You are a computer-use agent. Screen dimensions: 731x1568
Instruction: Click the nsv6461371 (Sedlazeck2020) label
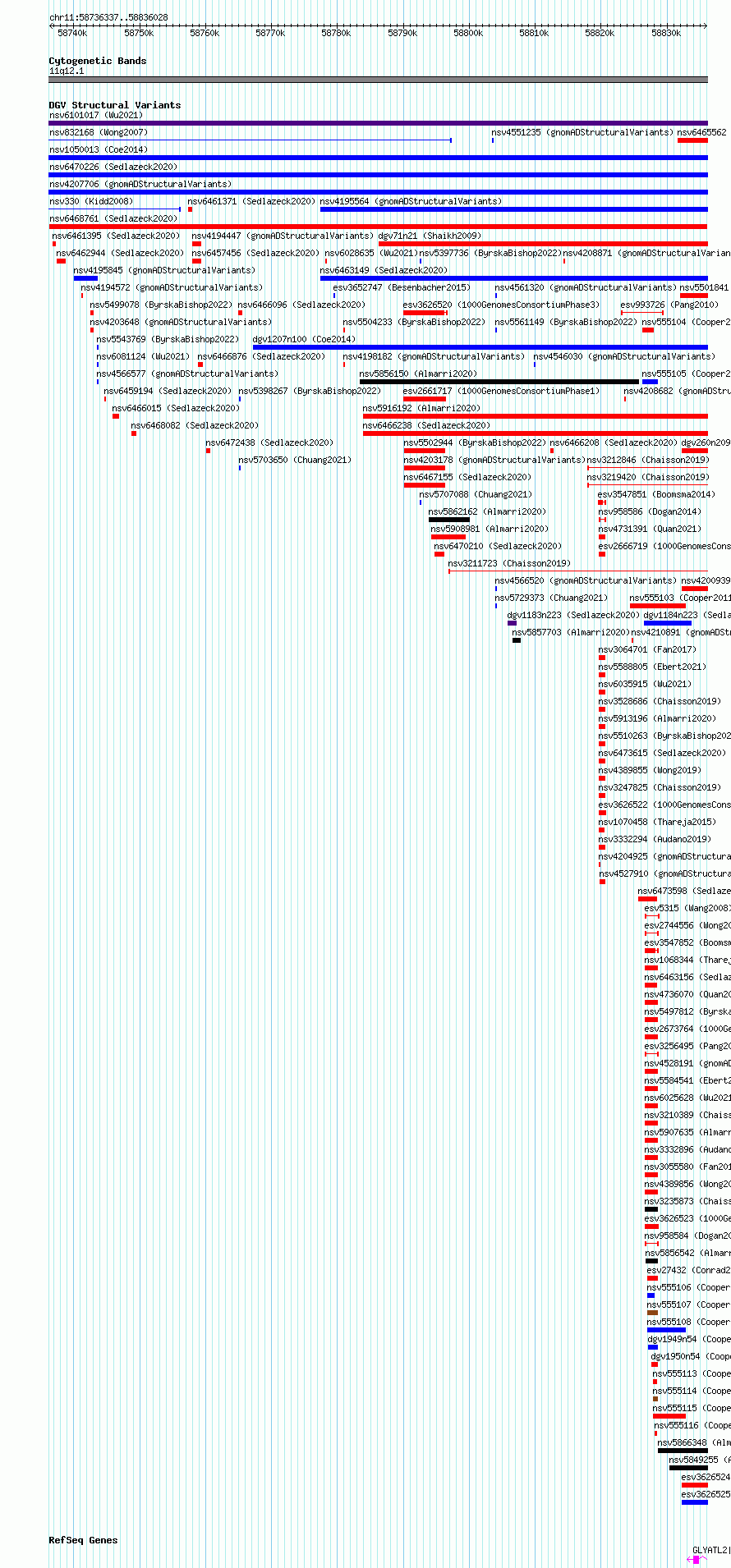[x=251, y=201]
